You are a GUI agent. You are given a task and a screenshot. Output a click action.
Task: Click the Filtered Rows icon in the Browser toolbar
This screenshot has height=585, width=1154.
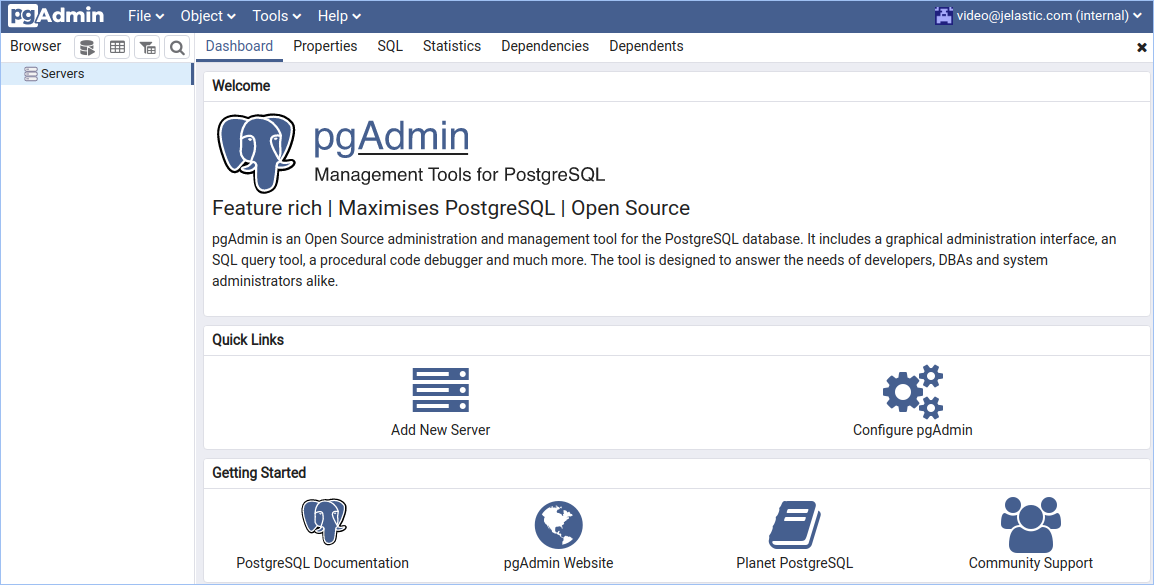click(147, 48)
